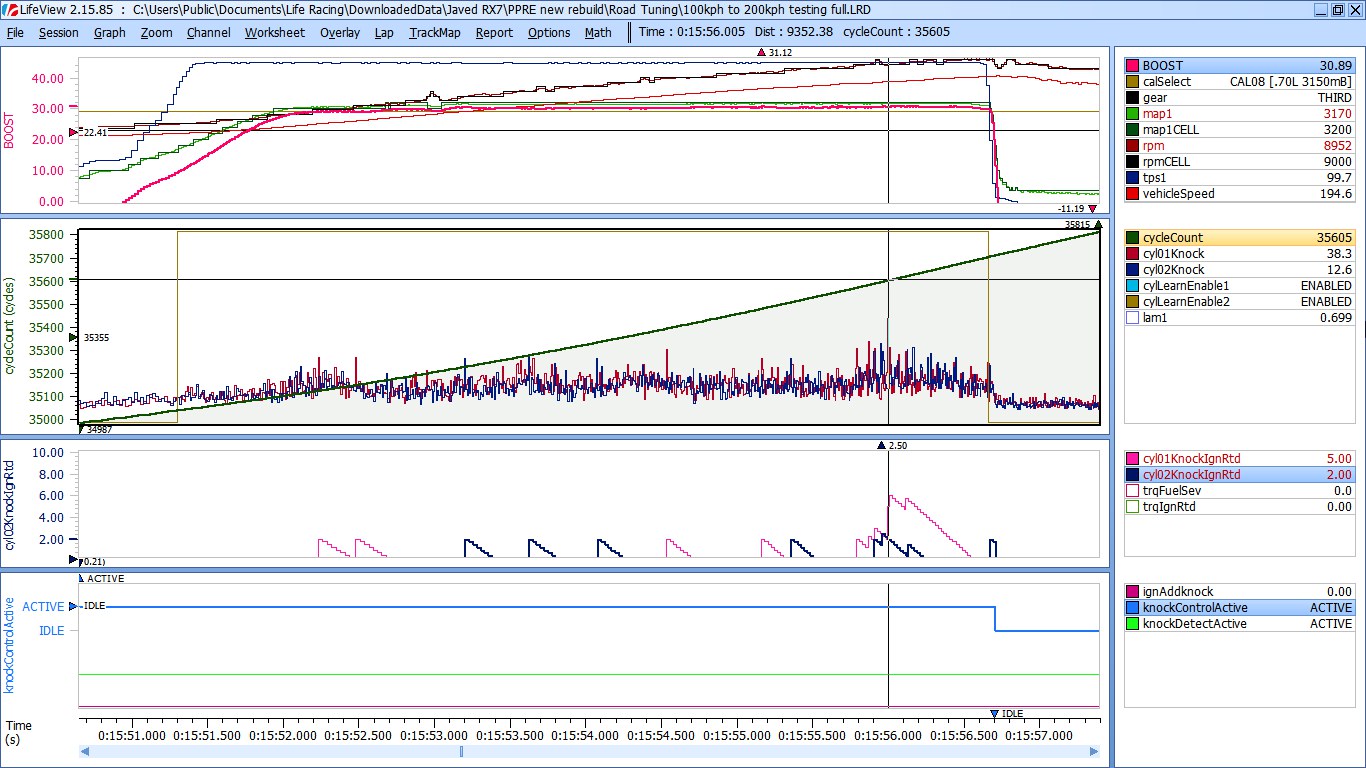The height and width of the screenshot is (768, 1366).
Task: Click the IDLE marker below the knock control graph
Action: point(1006,713)
